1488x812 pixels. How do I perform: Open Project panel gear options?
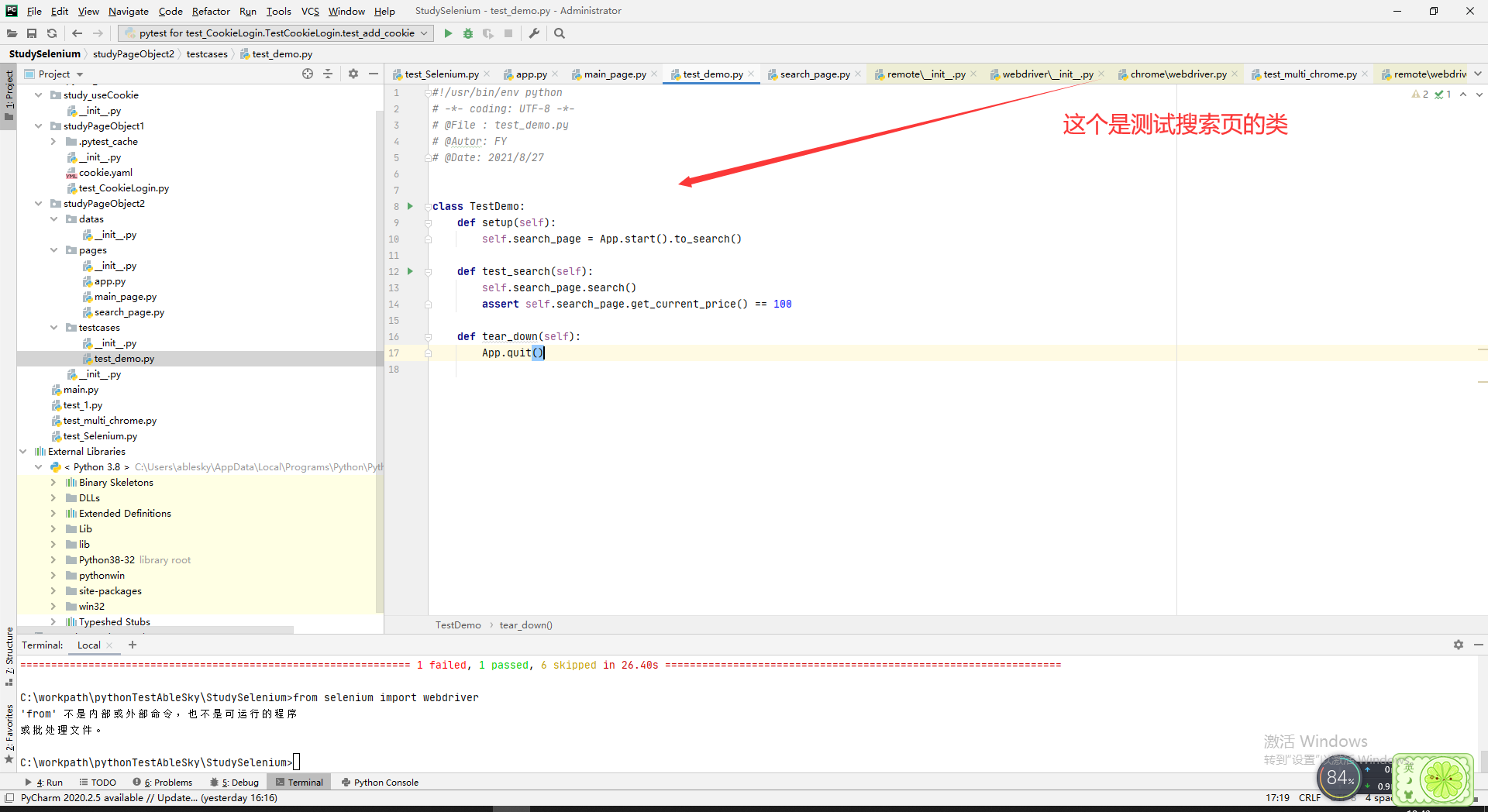click(x=353, y=74)
